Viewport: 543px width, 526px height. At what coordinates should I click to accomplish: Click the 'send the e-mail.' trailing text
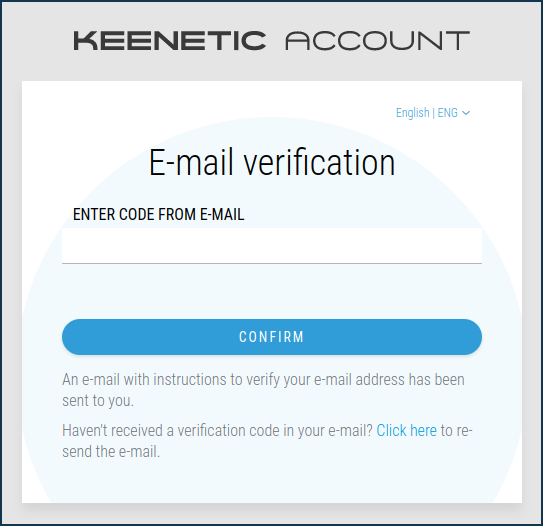(x=111, y=452)
